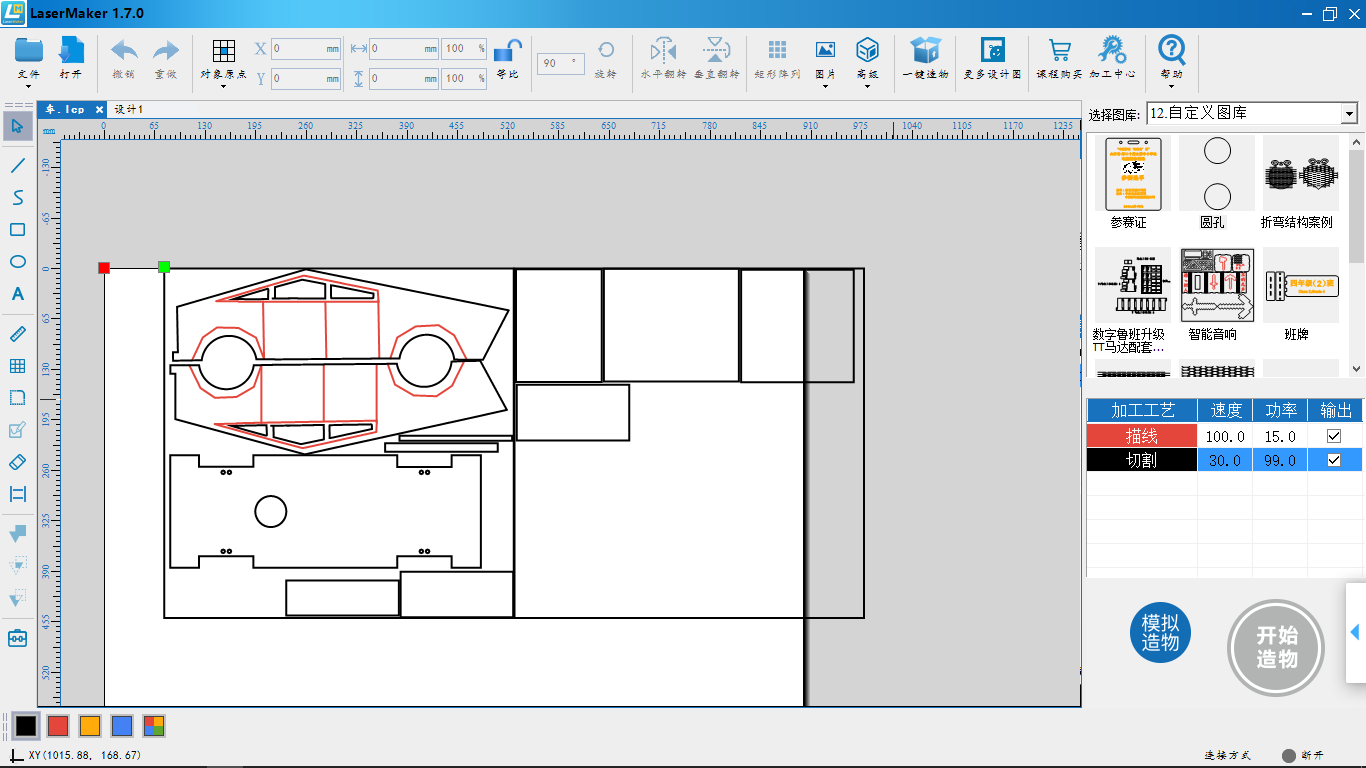Click the 开始造物 start button
Screen dimensions: 1366x768
[x=1276, y=648]
